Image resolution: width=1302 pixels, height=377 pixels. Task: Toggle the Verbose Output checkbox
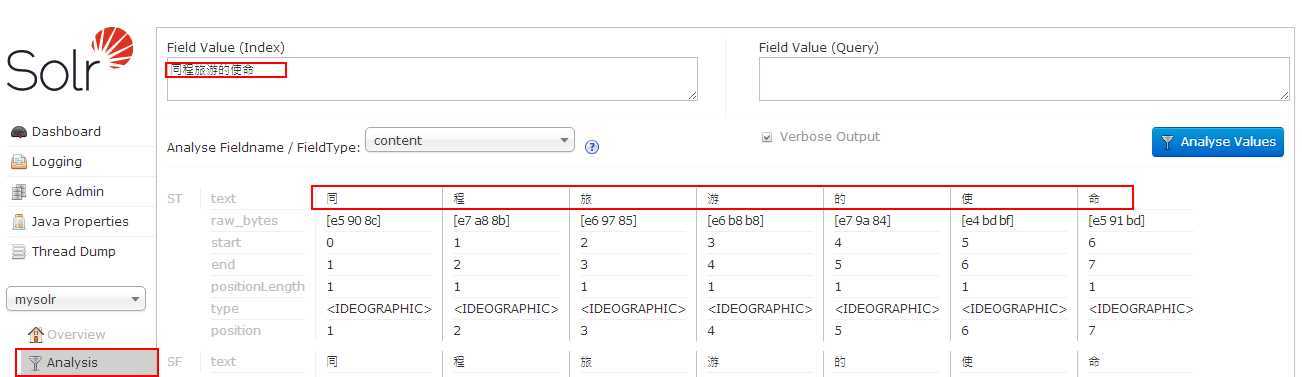tap(767, 138)
